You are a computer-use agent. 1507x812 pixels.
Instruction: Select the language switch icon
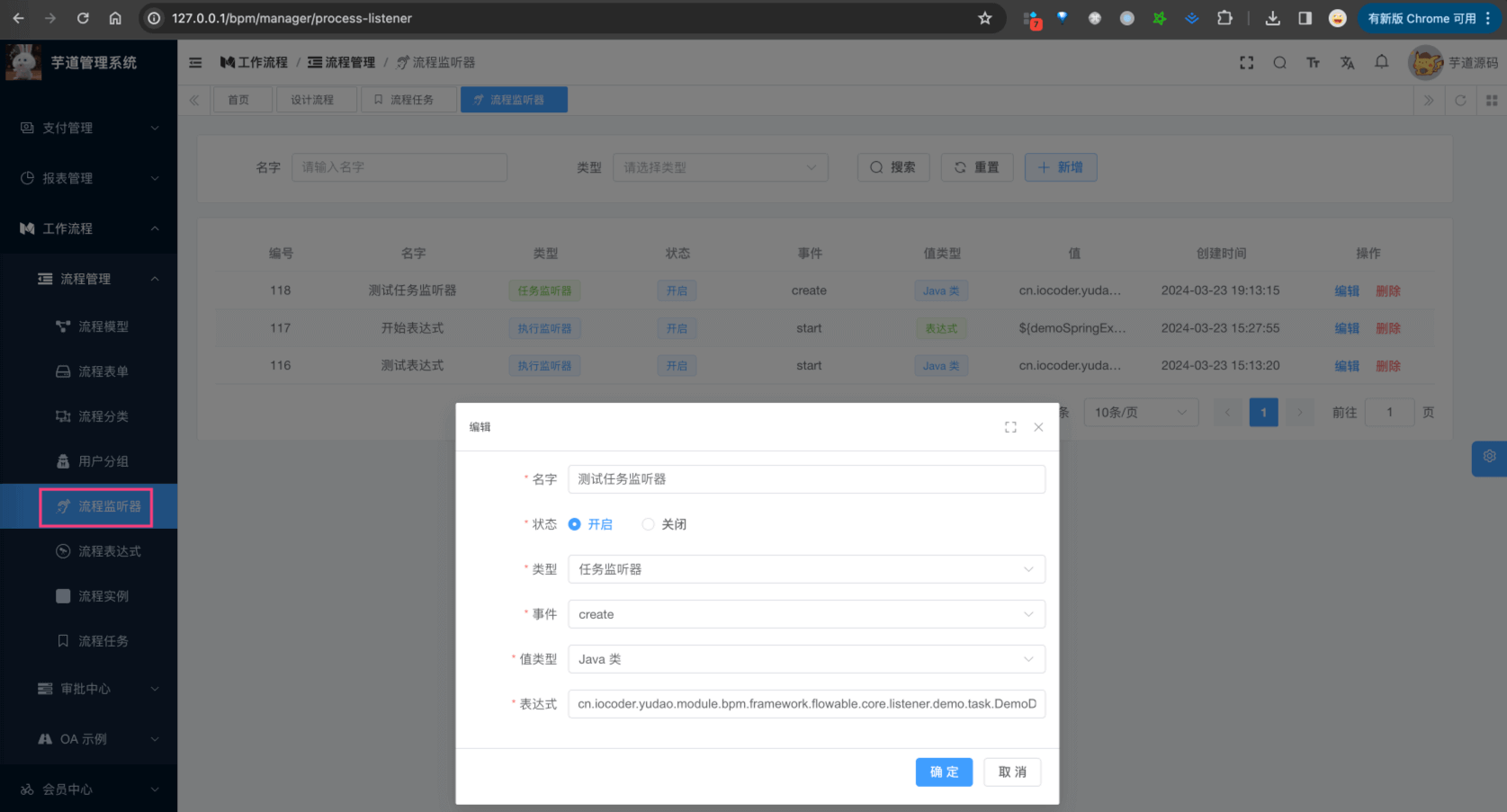click(1347, 62)
